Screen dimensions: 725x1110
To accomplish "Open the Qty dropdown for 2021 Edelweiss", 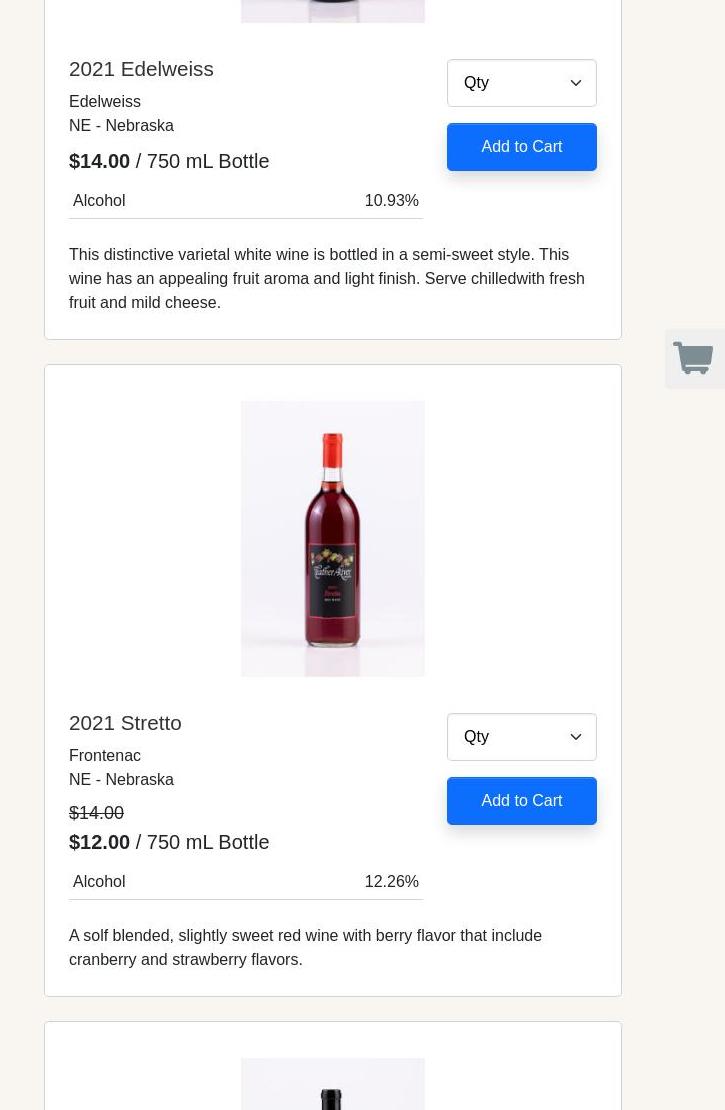I will pyautogui.click(x=521, y=83).
